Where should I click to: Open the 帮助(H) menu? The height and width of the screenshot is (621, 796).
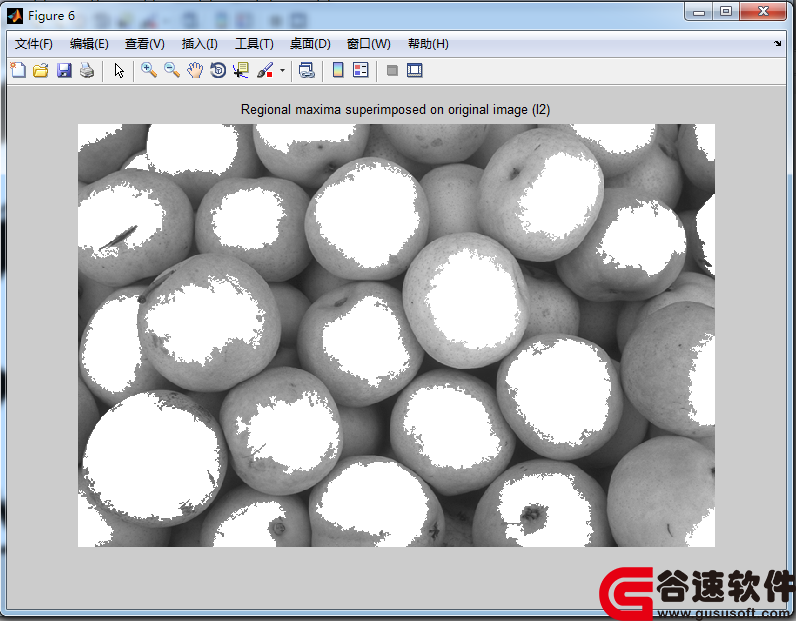click(428, 44)
